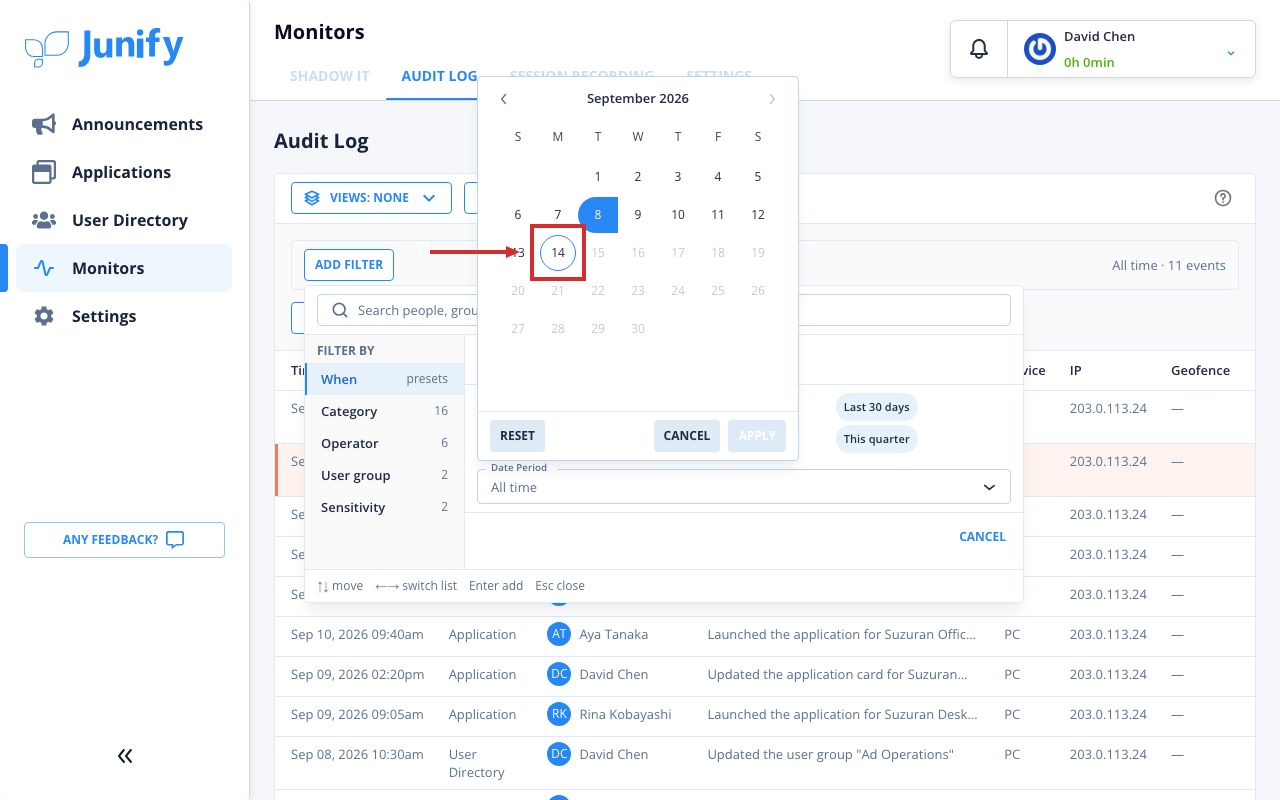Click Cancel in the filter panel
1280x800 pixels.
pyautogui.click(x=982, y=537)
